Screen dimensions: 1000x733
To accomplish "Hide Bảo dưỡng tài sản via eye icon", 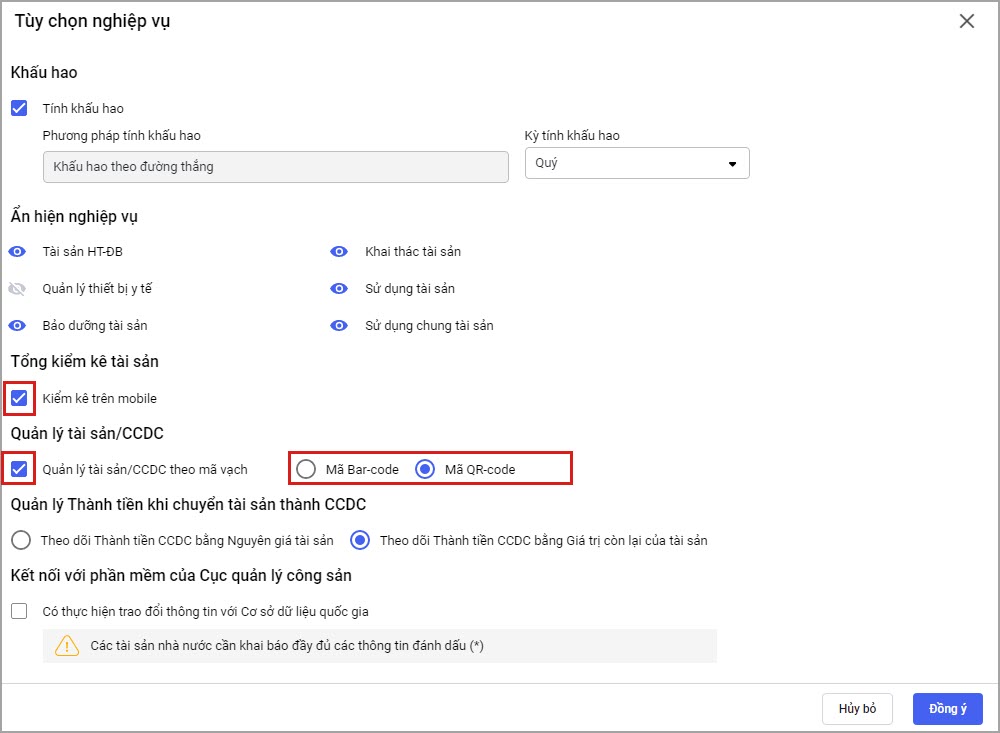I will [x=17, y=326].
